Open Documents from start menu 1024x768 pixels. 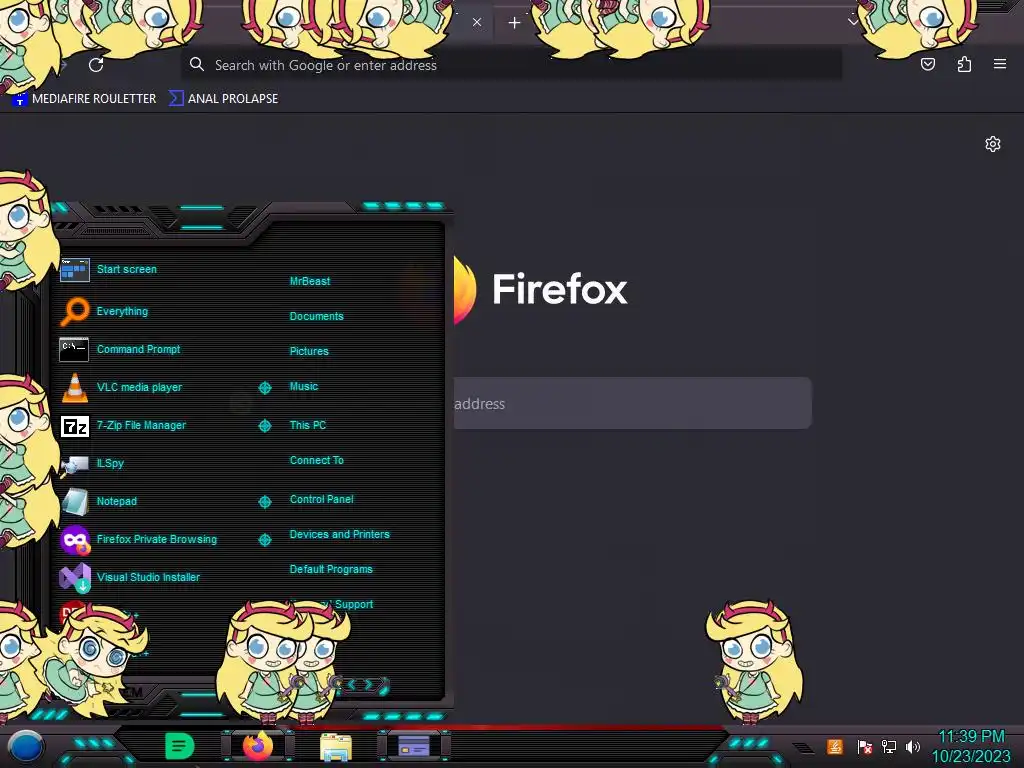pos(316,316)
